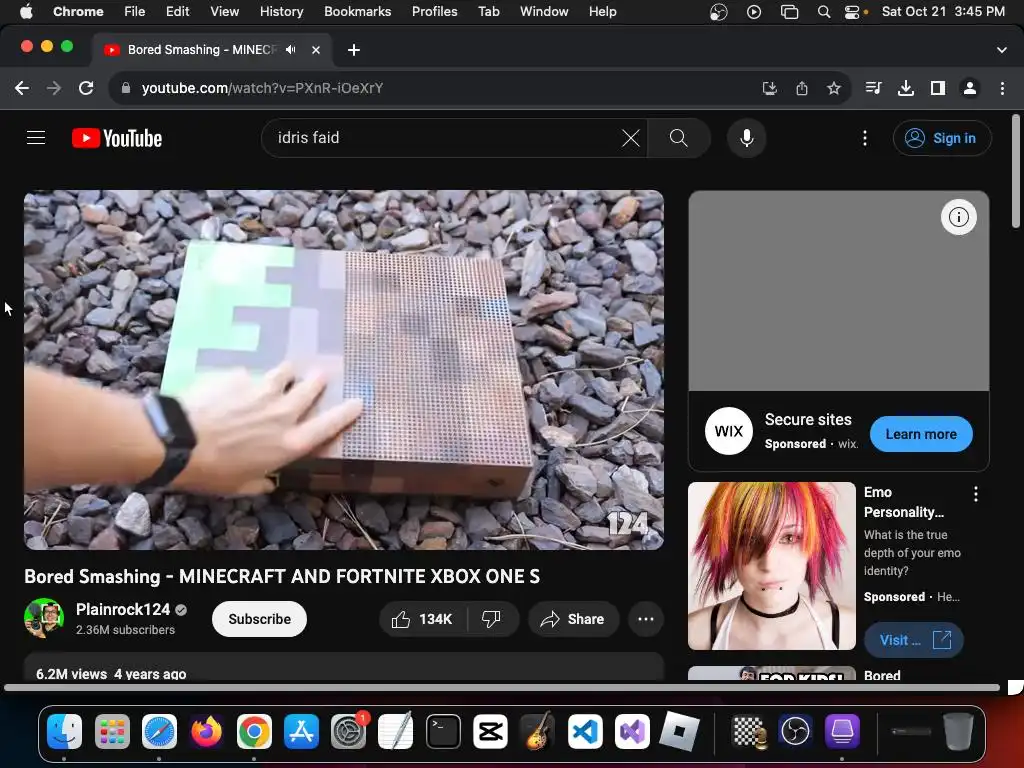The image size is (1024, 768).
Task: Subscribe to Plainrock124
Action: (259, 619)
